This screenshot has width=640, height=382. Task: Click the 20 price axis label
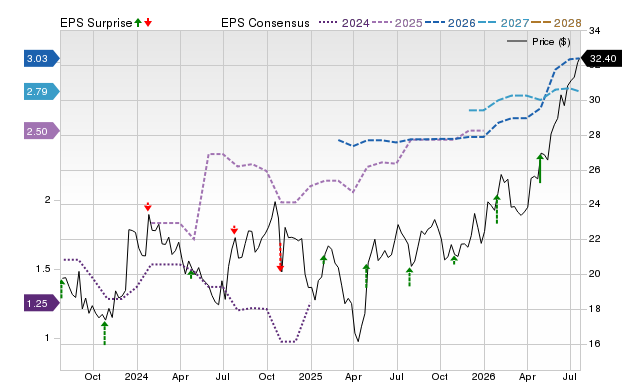pyautogui.click(x=595, y=274)
